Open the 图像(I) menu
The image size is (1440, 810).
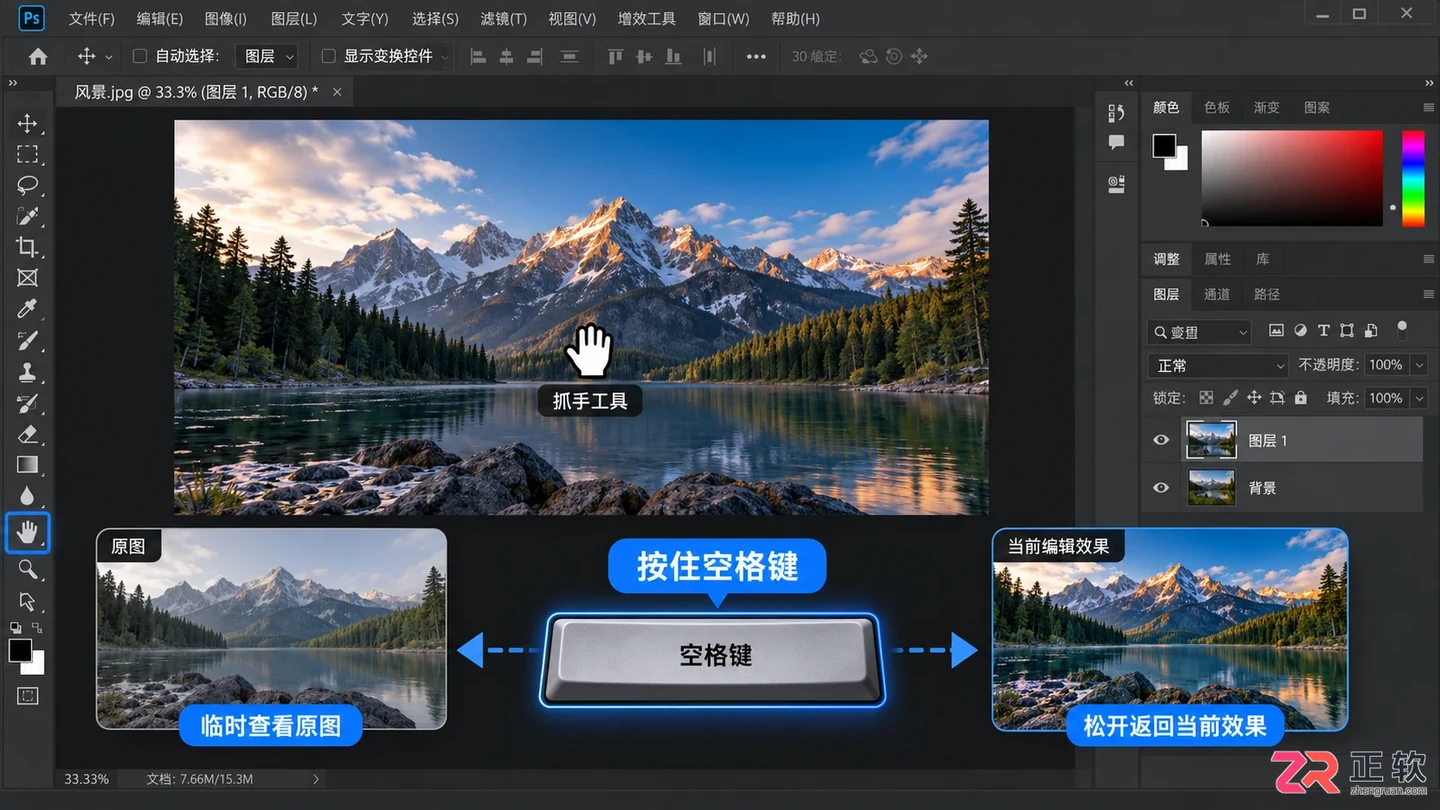point(225,19)
